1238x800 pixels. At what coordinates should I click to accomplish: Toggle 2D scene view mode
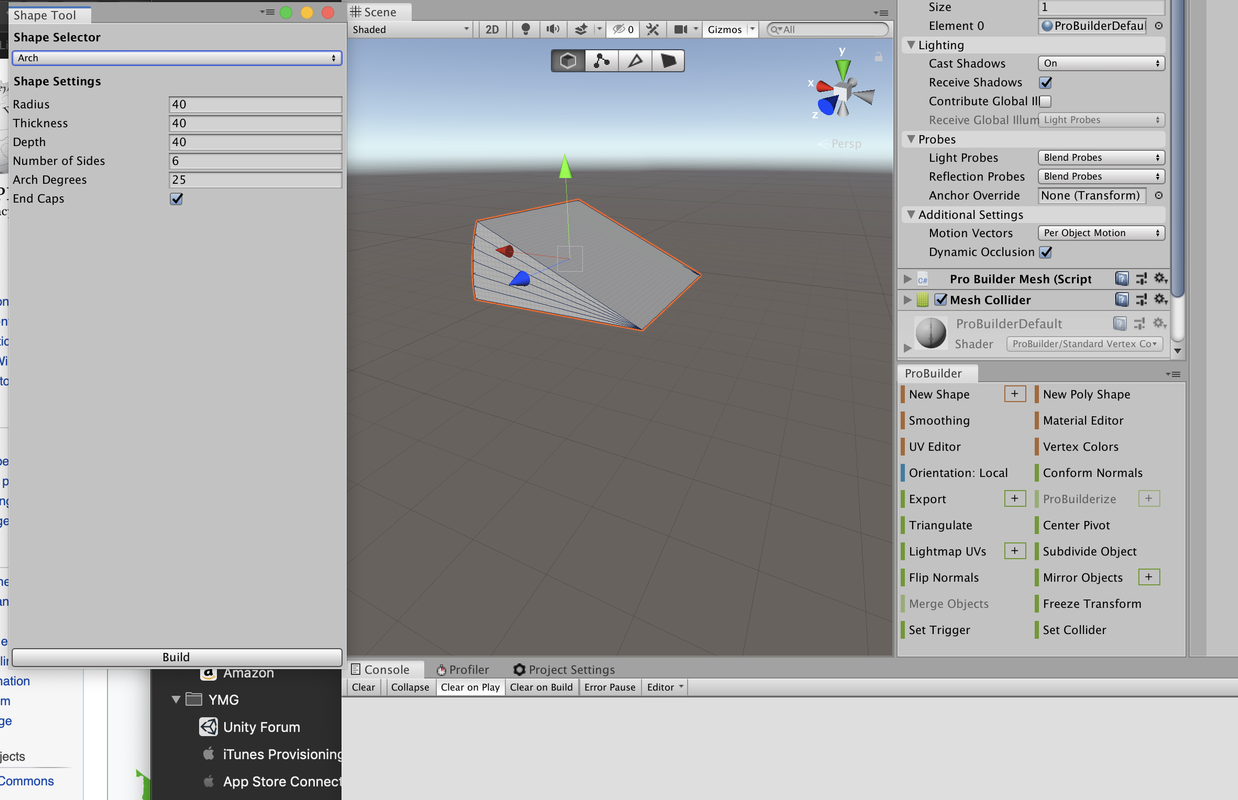[x=492, y=29]
